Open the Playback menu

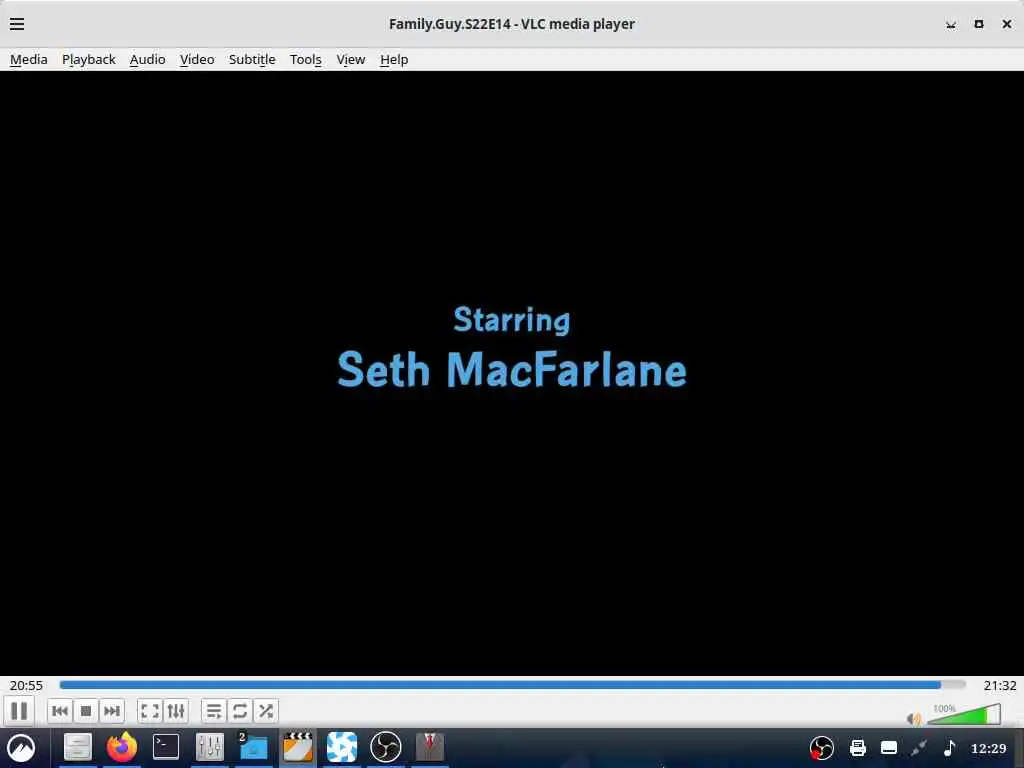pyautogui.click(x=89, y=59)
